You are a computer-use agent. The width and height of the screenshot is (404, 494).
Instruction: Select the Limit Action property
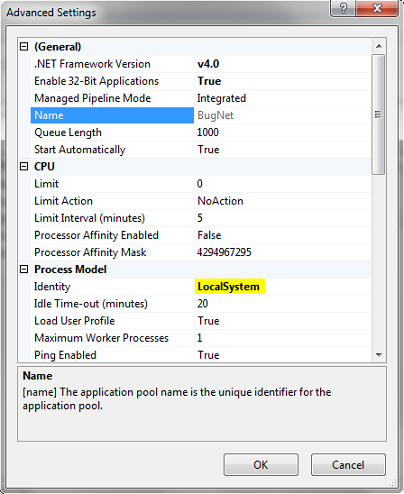[x=63, y=201]
